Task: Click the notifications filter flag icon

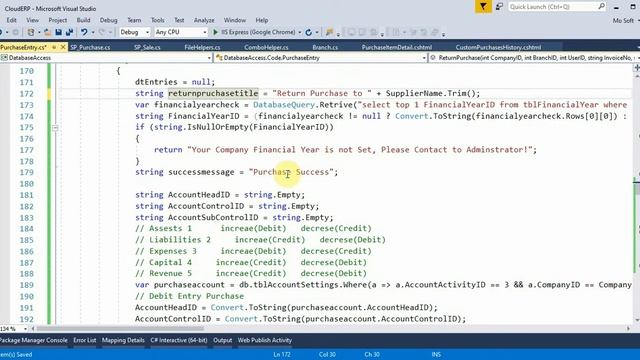Action: pos(483,7)
